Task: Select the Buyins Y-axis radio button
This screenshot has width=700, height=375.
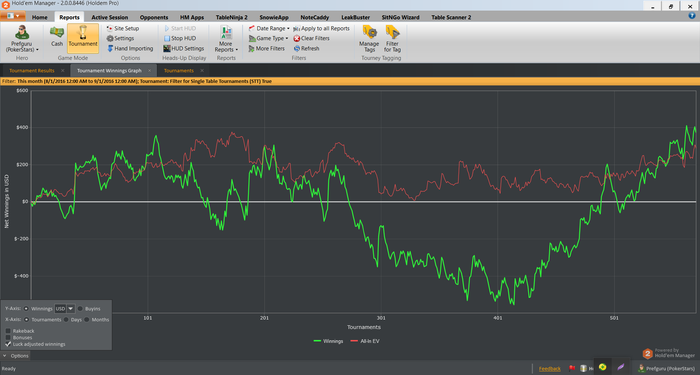Action: point(80,308)
